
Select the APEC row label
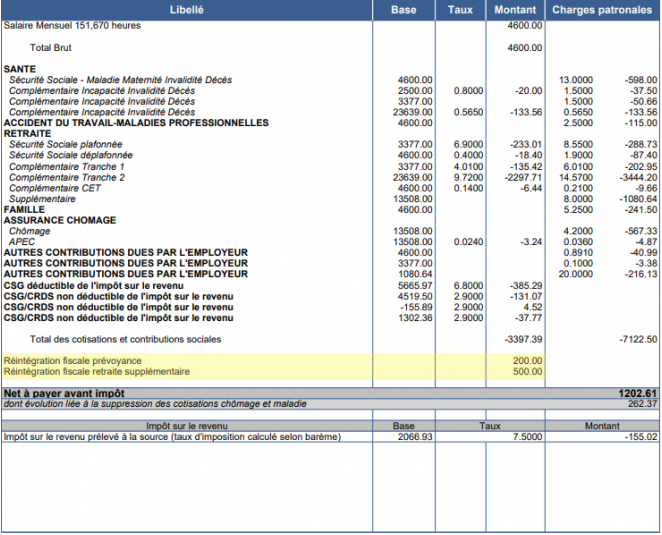click(22, 242)
